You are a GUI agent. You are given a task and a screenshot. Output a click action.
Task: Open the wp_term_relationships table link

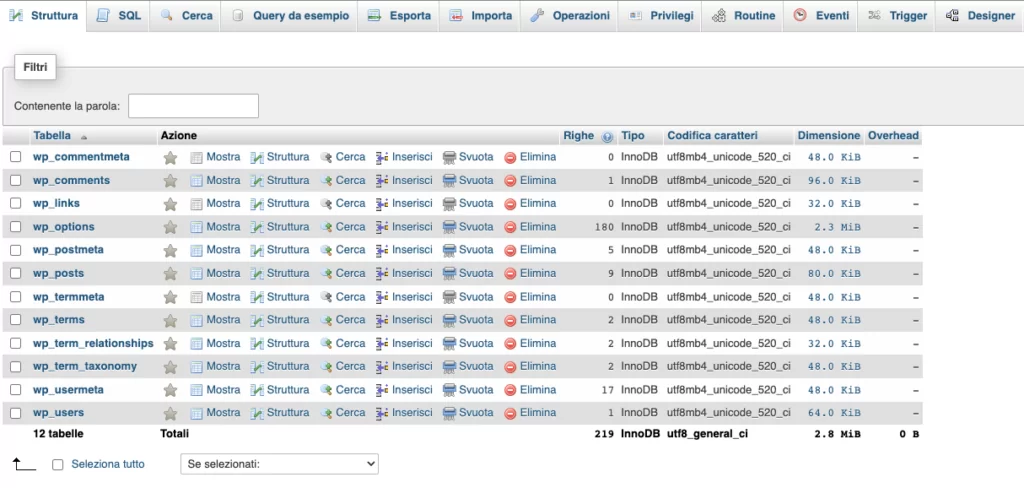(93, 343)
